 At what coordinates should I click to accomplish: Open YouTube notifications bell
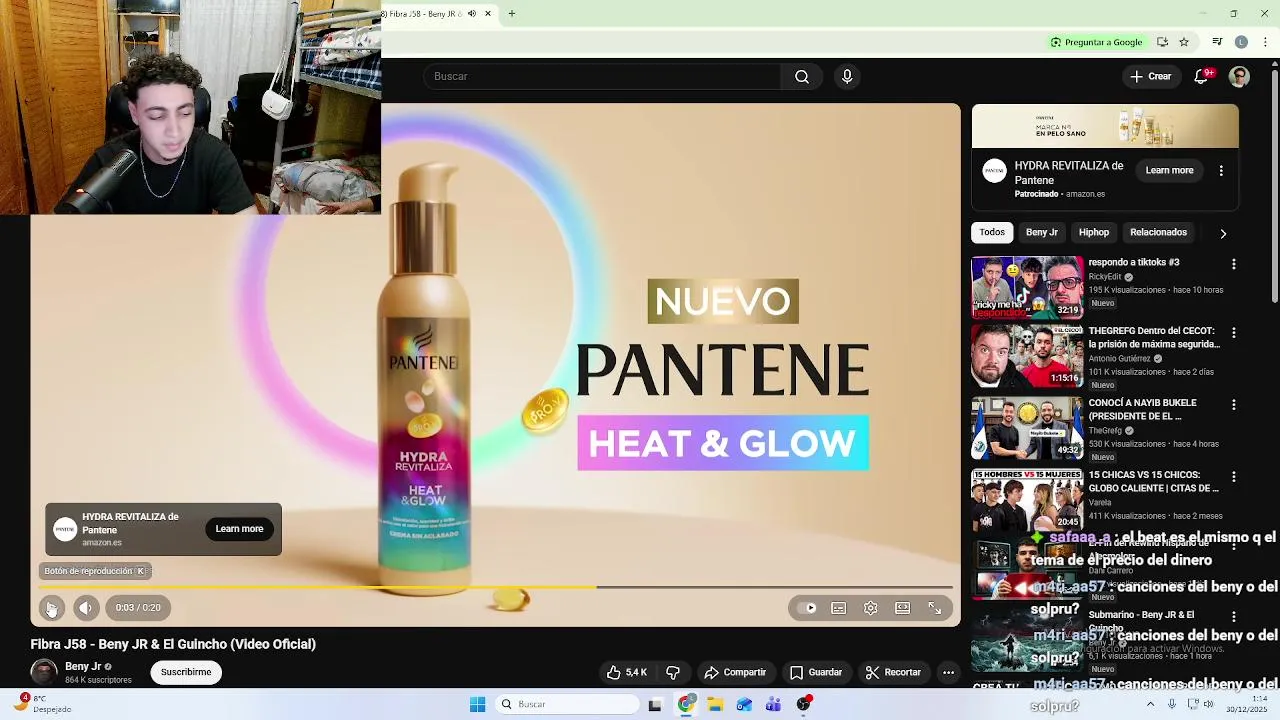pyautogui.click(x=1202, y=77)
